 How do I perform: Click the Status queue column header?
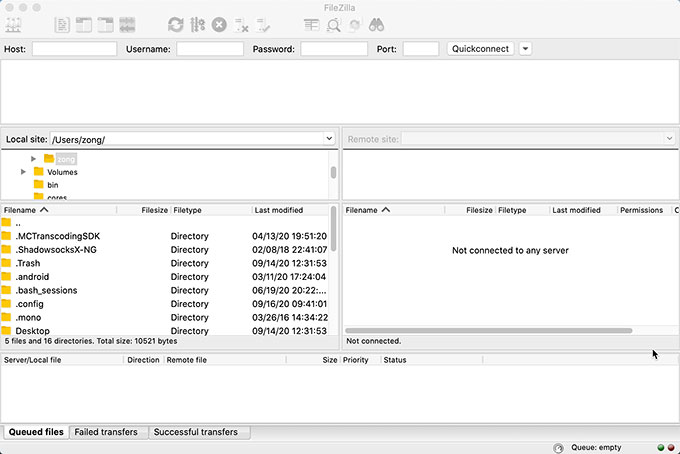(x=432, y=360)
